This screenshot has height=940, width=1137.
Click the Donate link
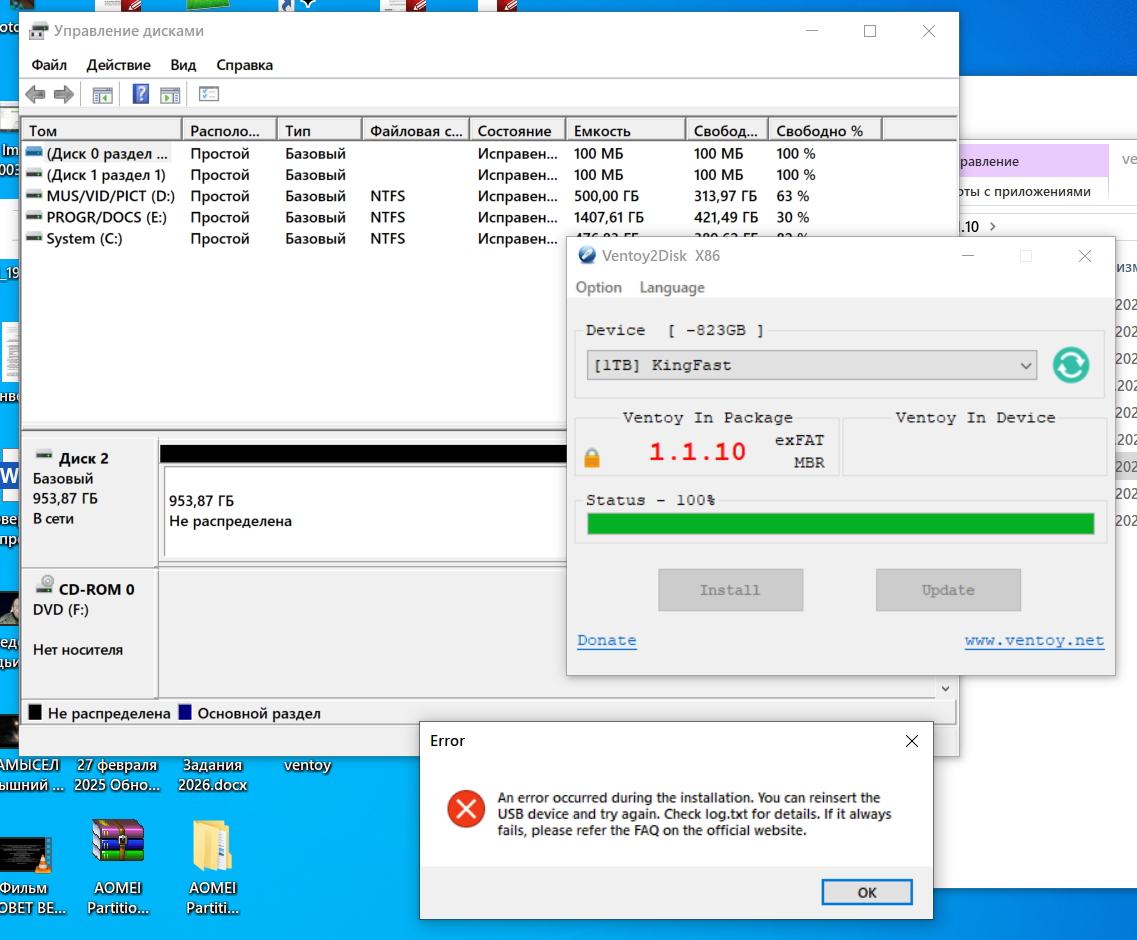pyautogui.click(x=606, y=640)
